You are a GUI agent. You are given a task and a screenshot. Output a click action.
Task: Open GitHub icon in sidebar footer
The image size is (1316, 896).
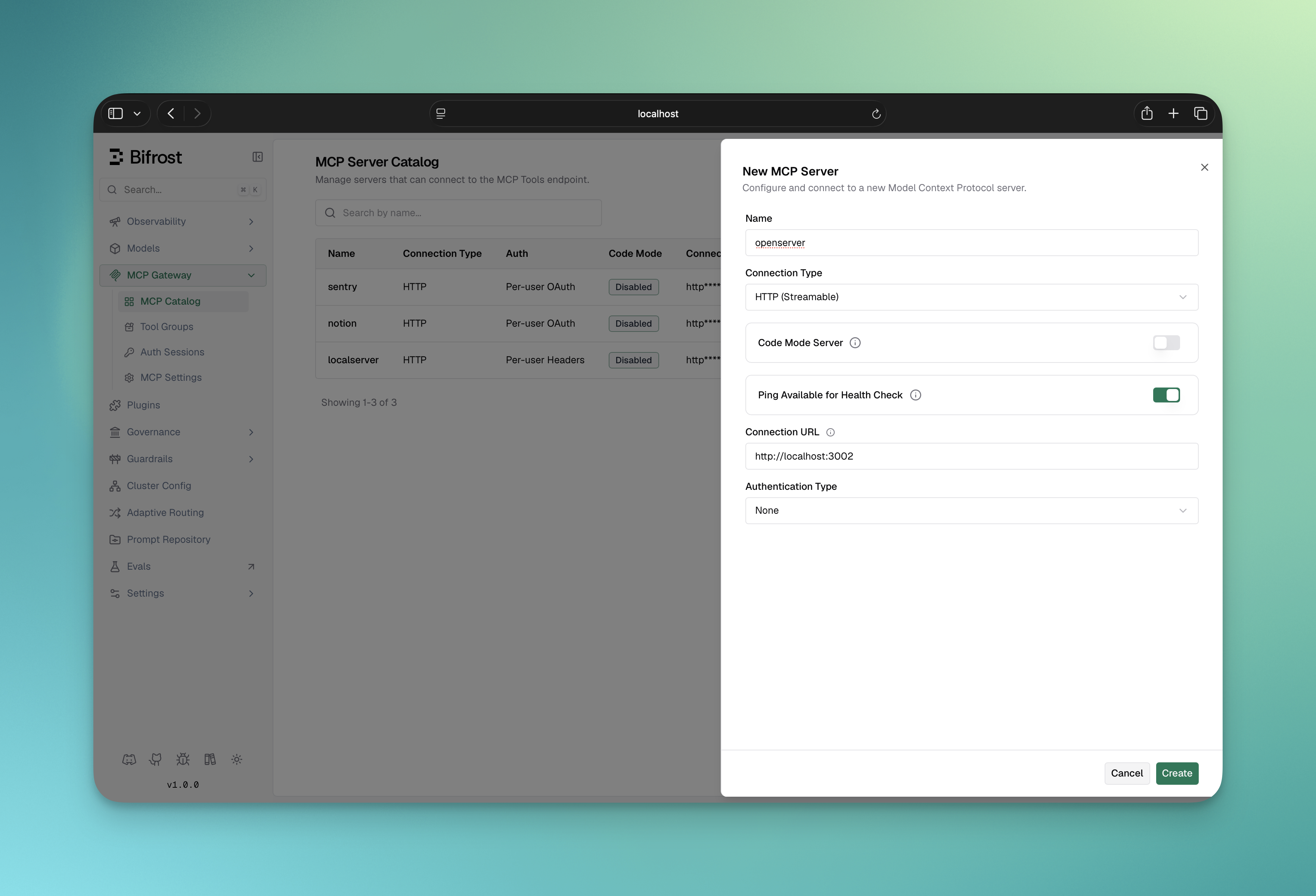(155, 760)
